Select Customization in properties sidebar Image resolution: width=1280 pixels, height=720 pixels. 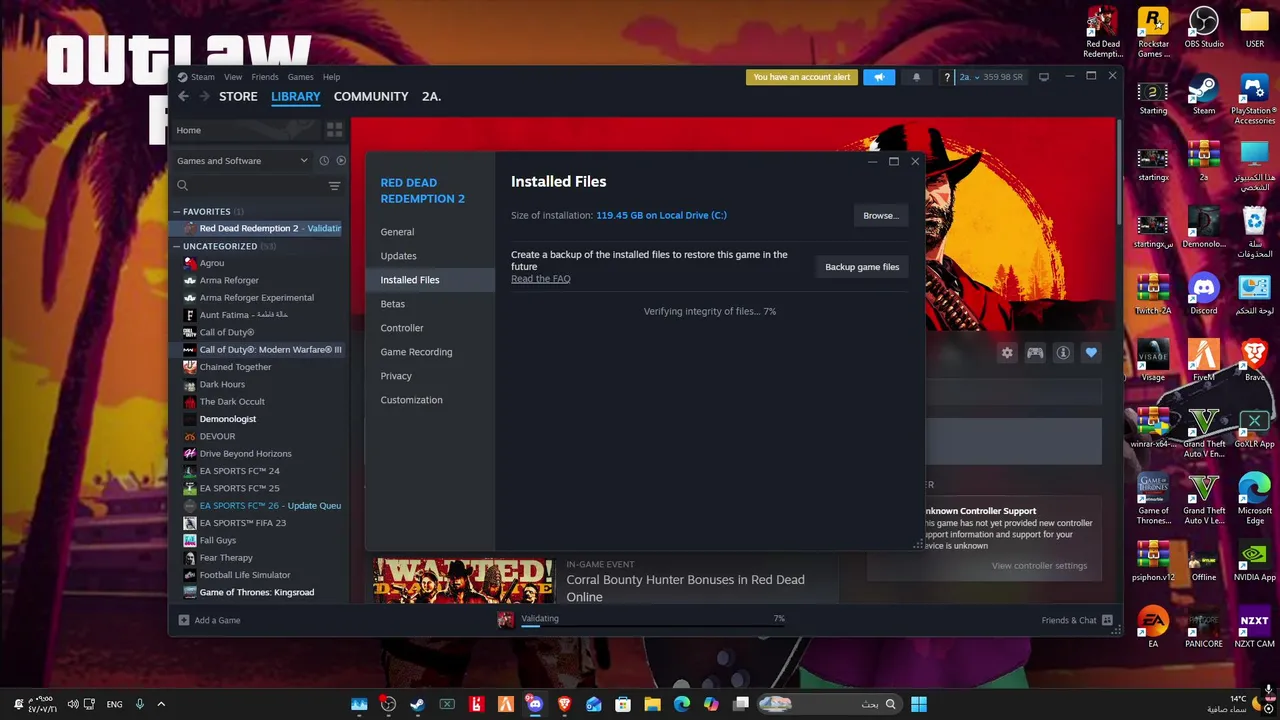pos(430,400)
